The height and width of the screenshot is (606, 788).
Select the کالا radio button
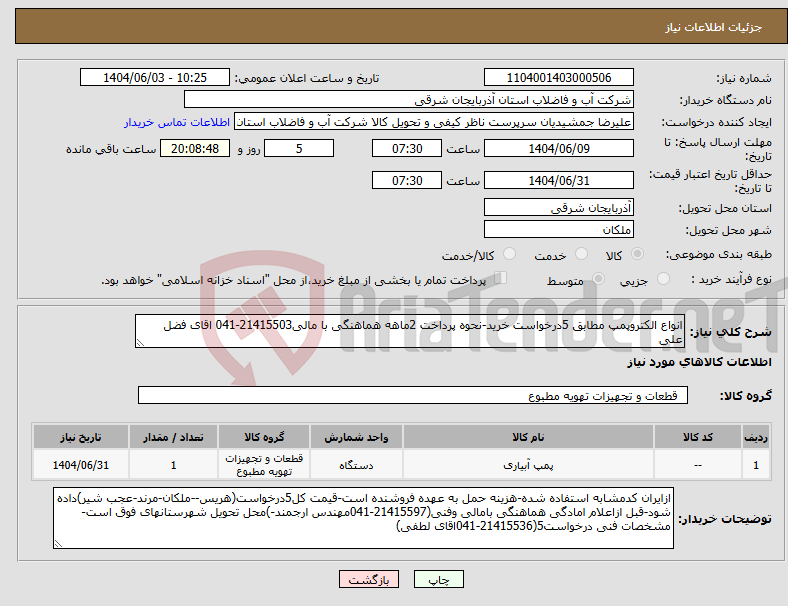click(637, 254)
